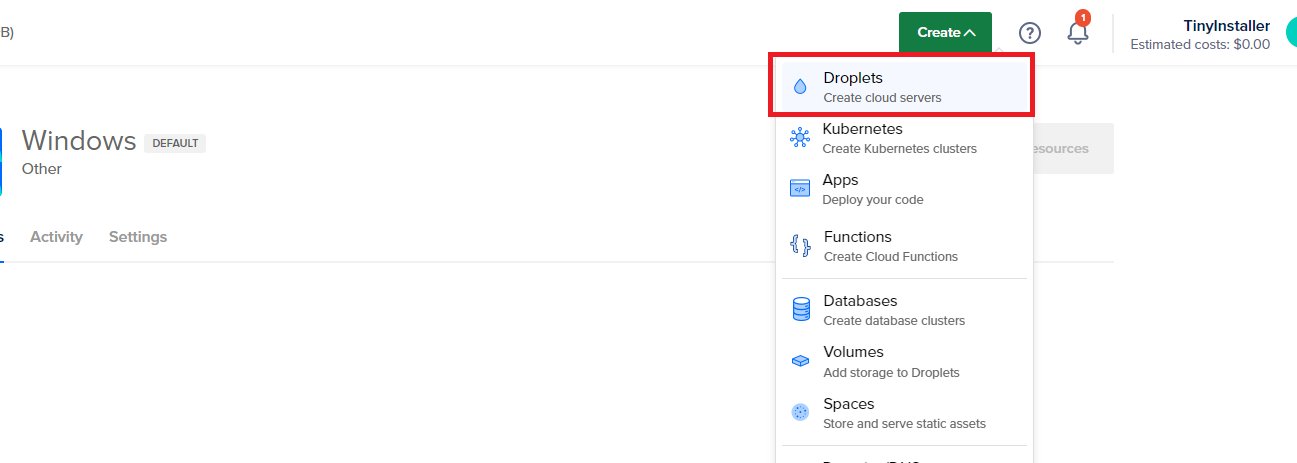Image resolution: width=1297 pixels, height=463 pixels.
Task: Click the Windows project title
Action: (x=79, y=141)
